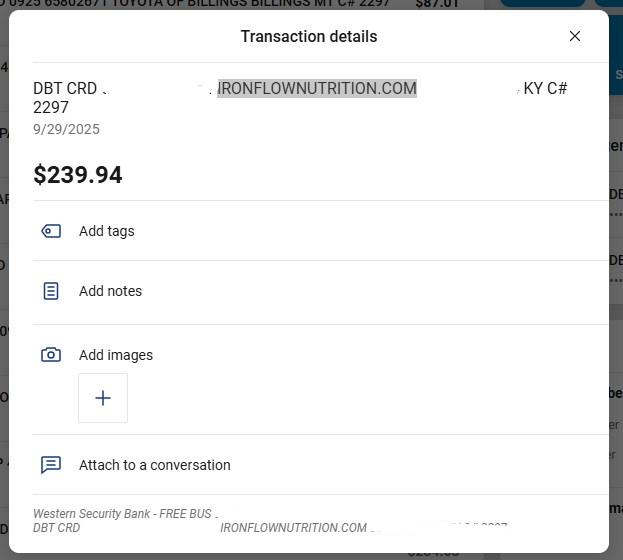This screenshot has height=560, width=623.
Task: Click the camera icon for images
Action: [x=51, y=355]
